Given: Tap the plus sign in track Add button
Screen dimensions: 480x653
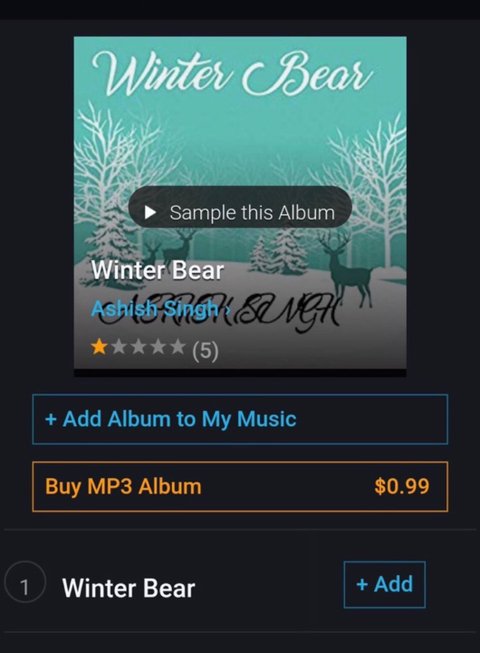Looking at the screenshot, I should point(362,585).
